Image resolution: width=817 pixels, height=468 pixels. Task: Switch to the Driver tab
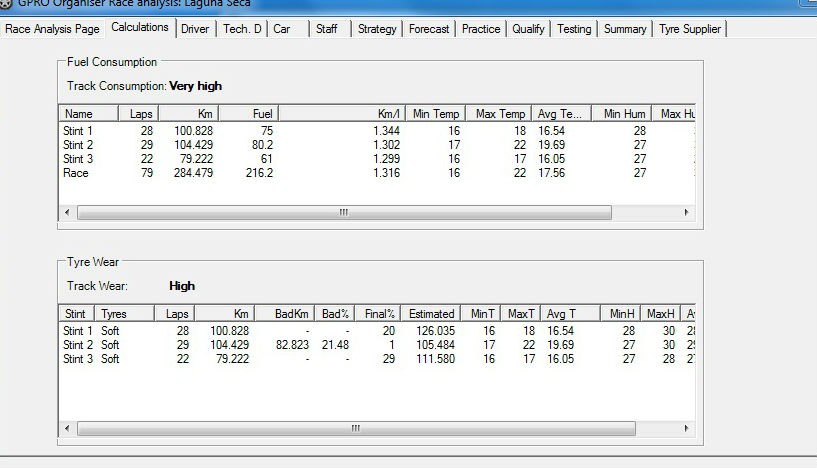pyautogui.click(x=195, y=29)
